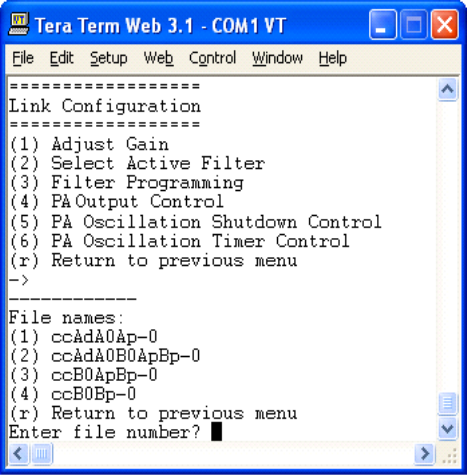The image size is (467, 476).
Task: Click the vertical scrollbar down arrow
Action: (447, 428)
